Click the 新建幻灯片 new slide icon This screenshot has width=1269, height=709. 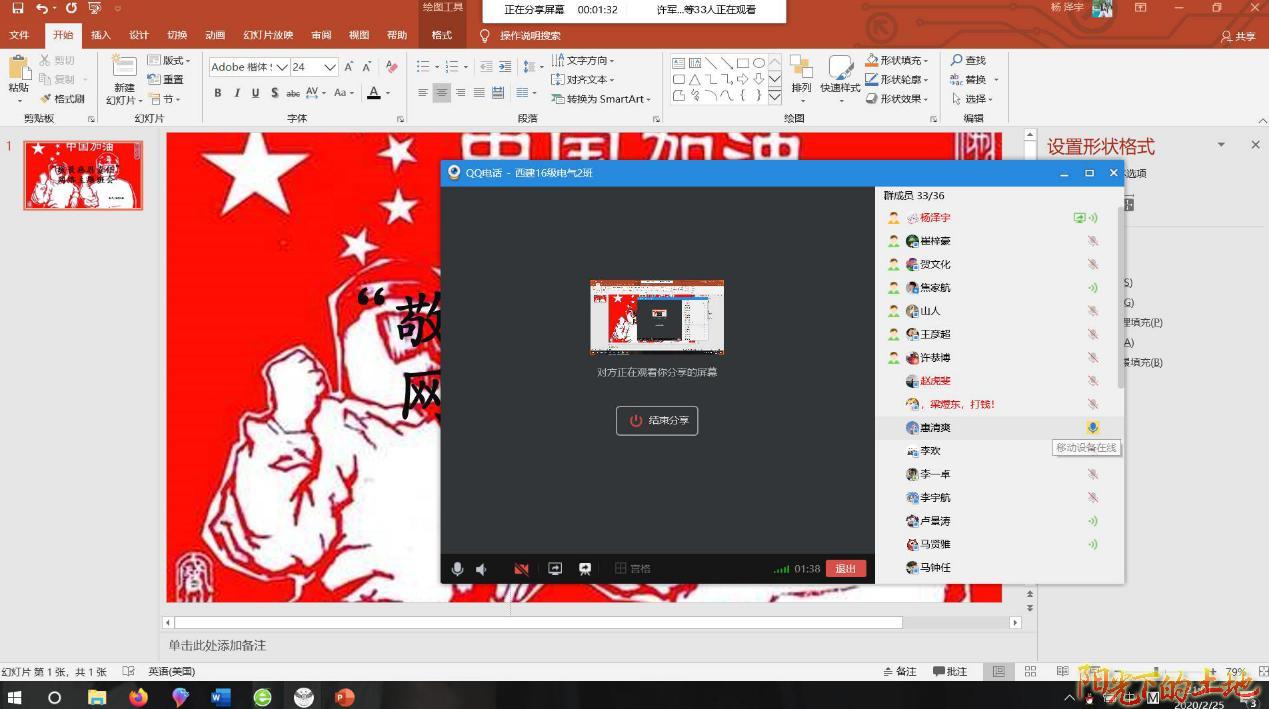click(x=124, y=68)
